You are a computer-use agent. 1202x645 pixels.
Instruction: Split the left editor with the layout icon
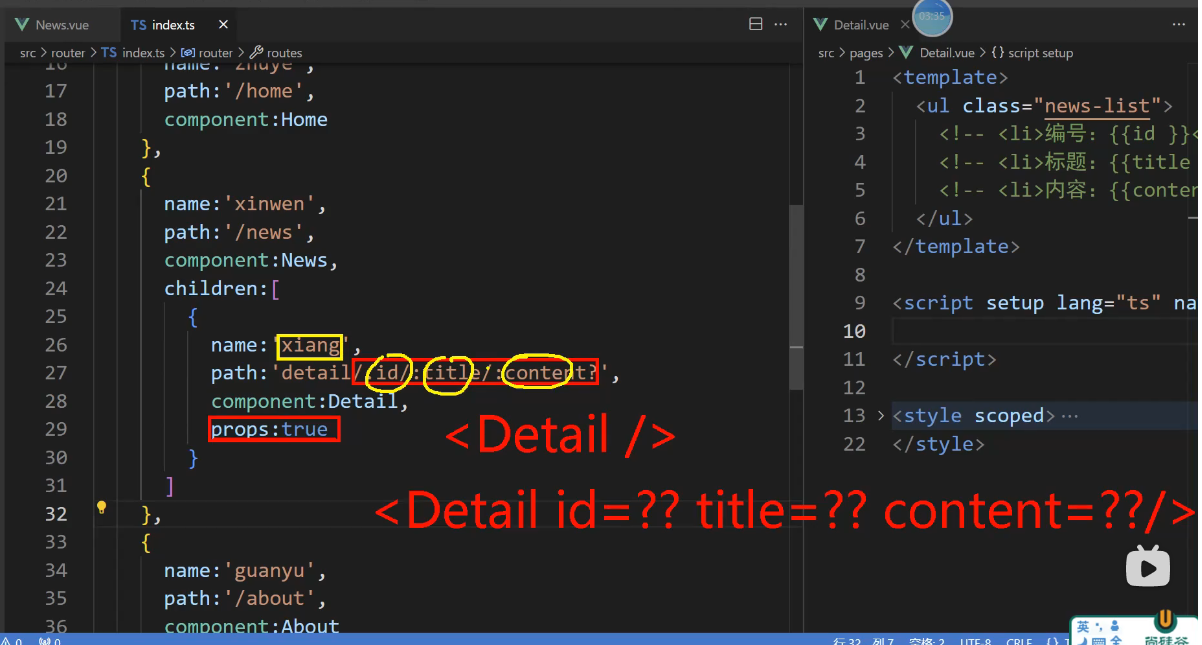point(756,25)
